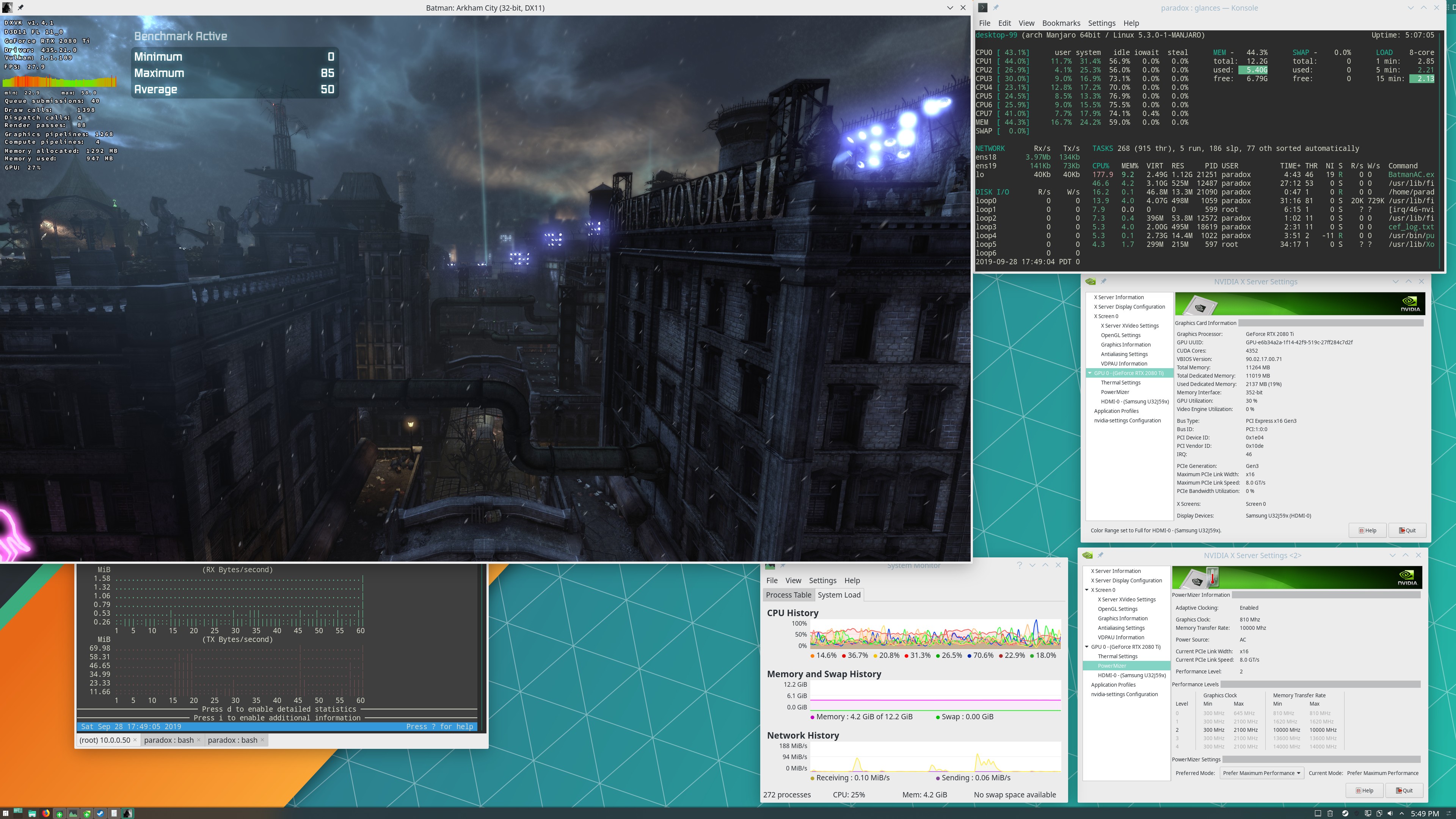Click 'Press ? for help' in terminal

click(x=439, y=726)
